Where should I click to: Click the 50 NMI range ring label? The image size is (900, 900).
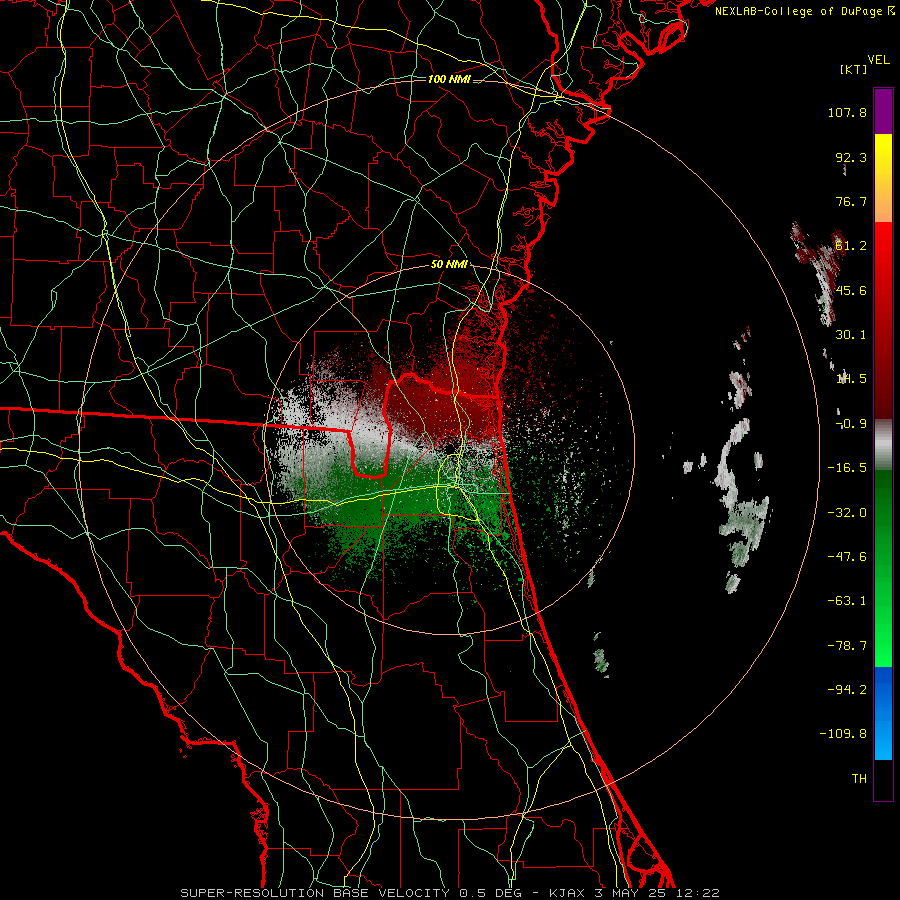click(x=449, y=265)
